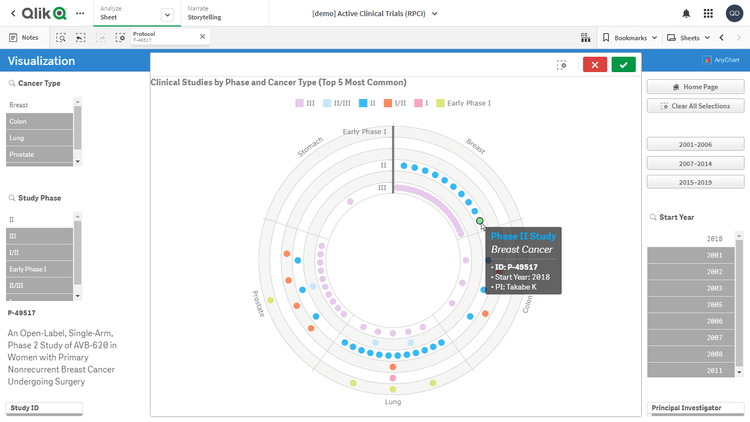Expand the Bookmarks dropdown
The width and height of the screenshot is (750, 422).
coord(630,37)
